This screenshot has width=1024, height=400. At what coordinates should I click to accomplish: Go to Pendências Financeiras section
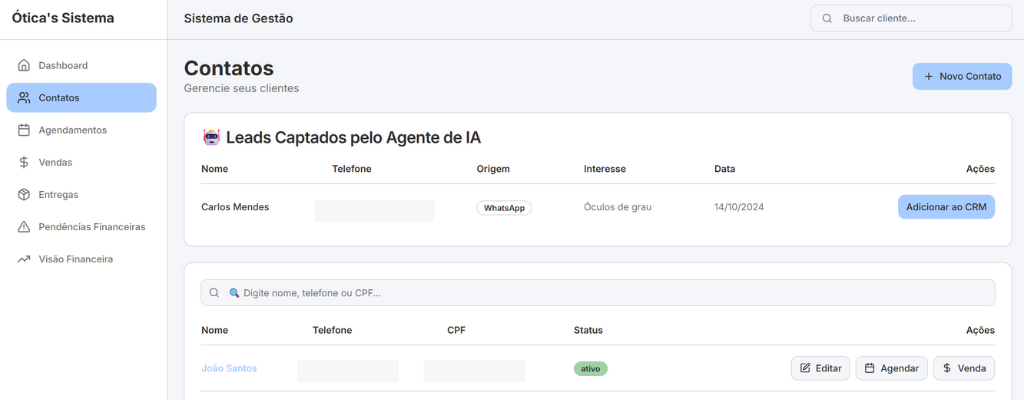click(91, 227)
